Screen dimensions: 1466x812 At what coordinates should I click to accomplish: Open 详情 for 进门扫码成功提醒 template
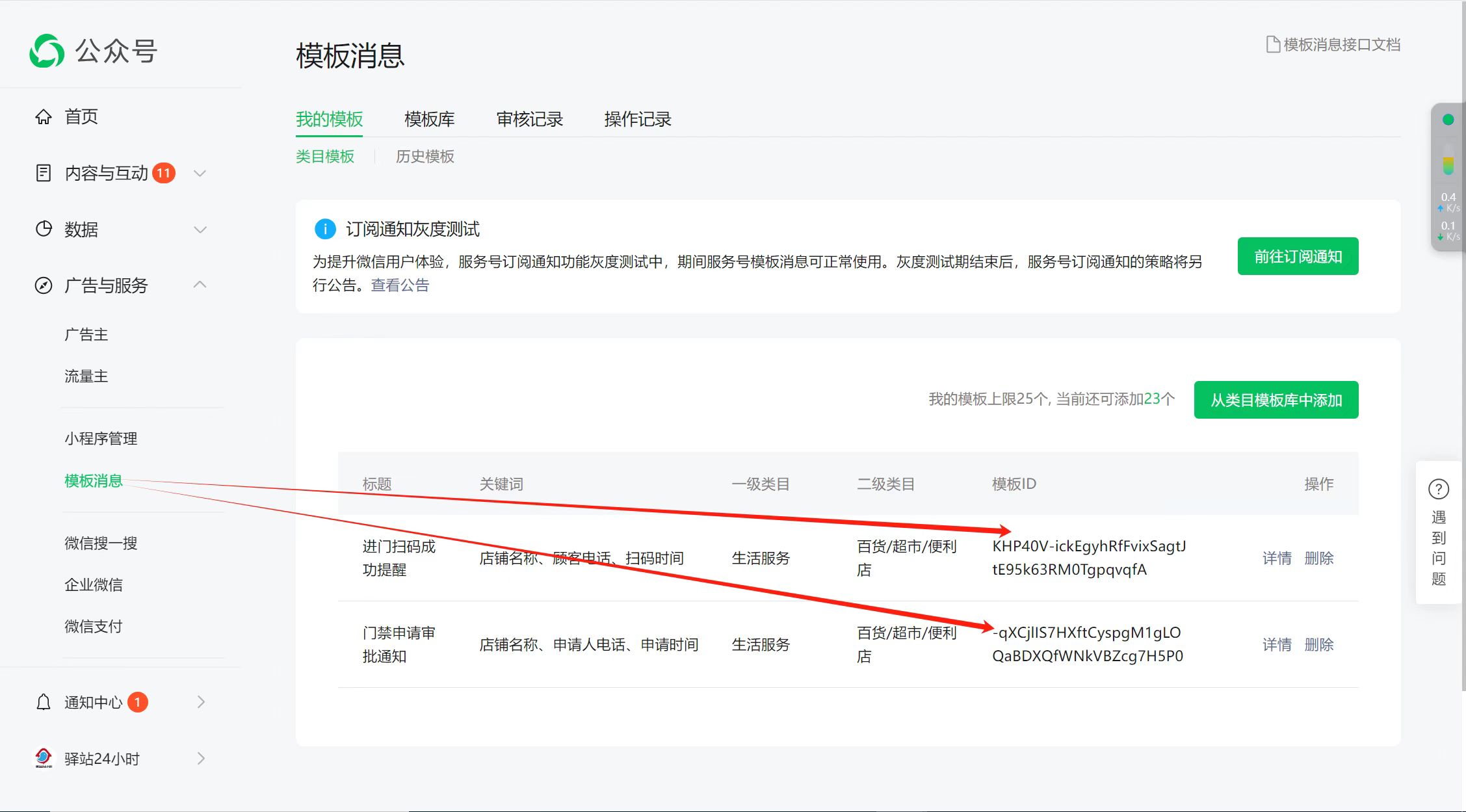[x=1276, y=558]
